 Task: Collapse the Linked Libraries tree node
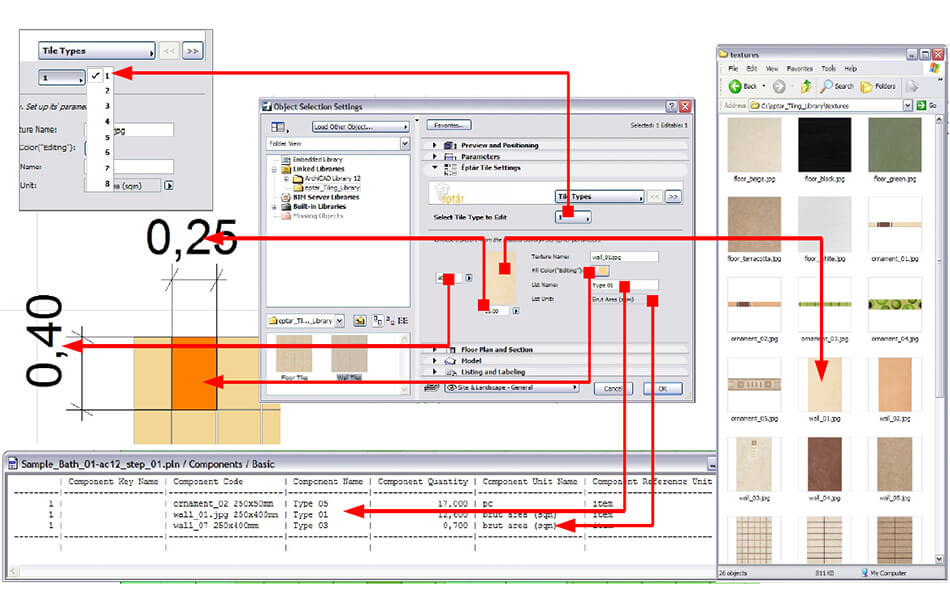coord(274,169)
